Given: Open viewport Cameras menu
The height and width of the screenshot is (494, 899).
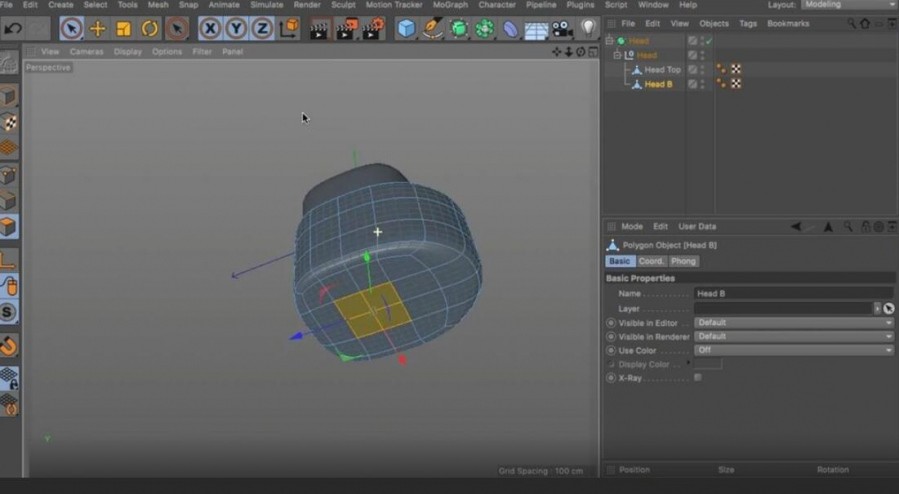Looking at the screenshot, I should point(87,52).
